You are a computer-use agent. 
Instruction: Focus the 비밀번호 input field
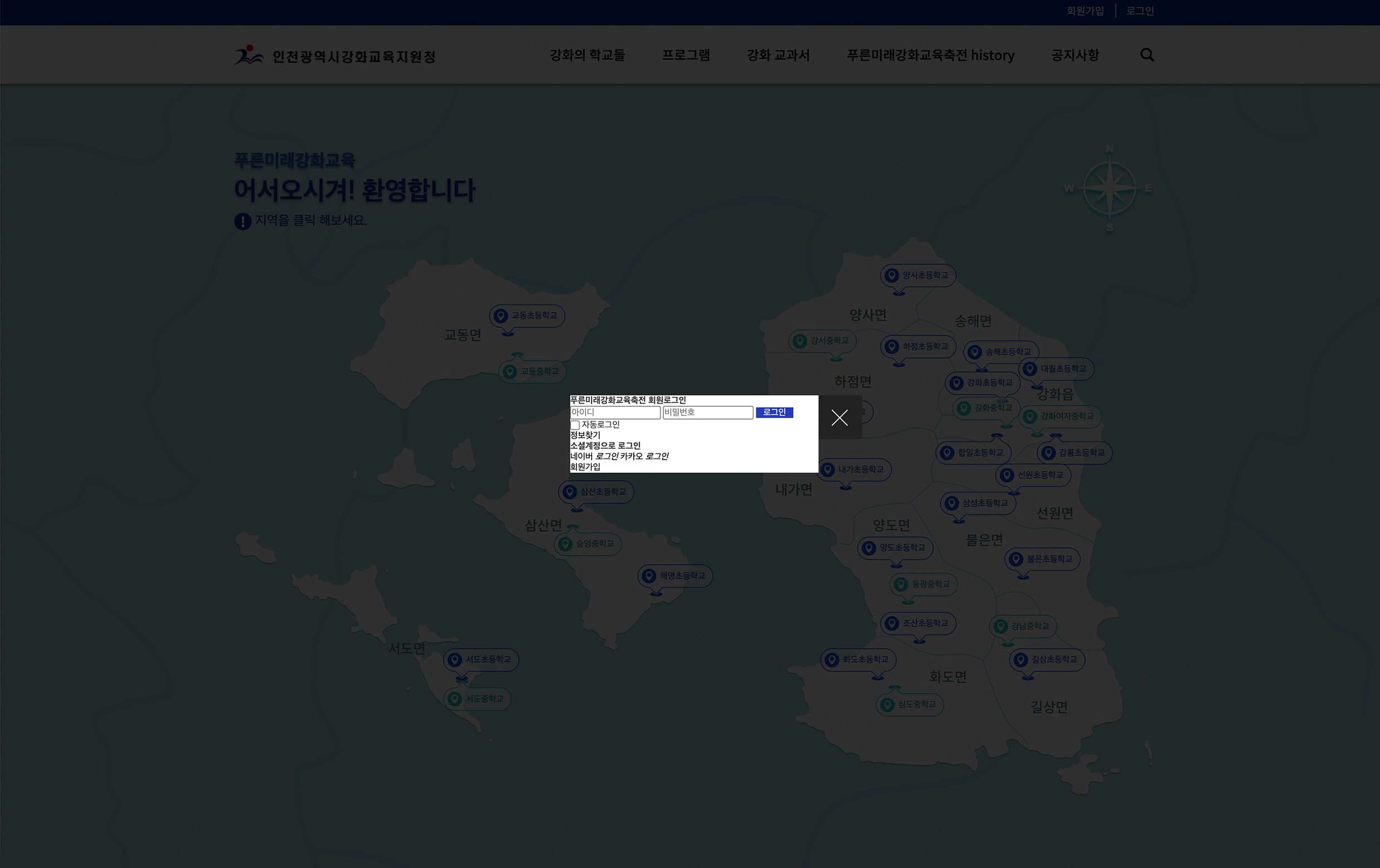(x=708, y=412)
